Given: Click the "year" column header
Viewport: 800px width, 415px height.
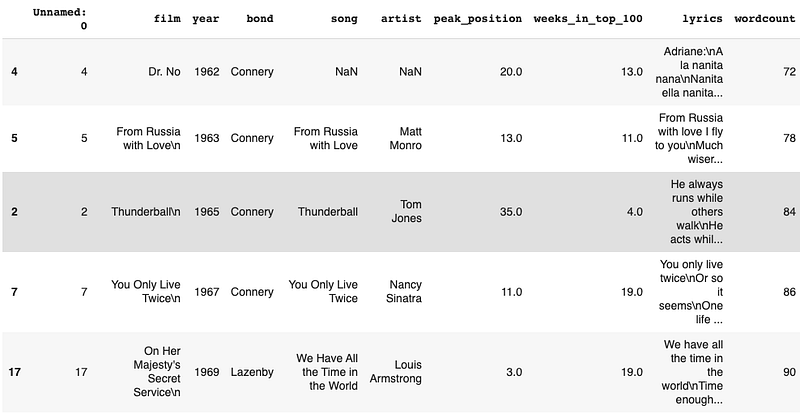Looking at the screenshot, I should coord(207,20).
